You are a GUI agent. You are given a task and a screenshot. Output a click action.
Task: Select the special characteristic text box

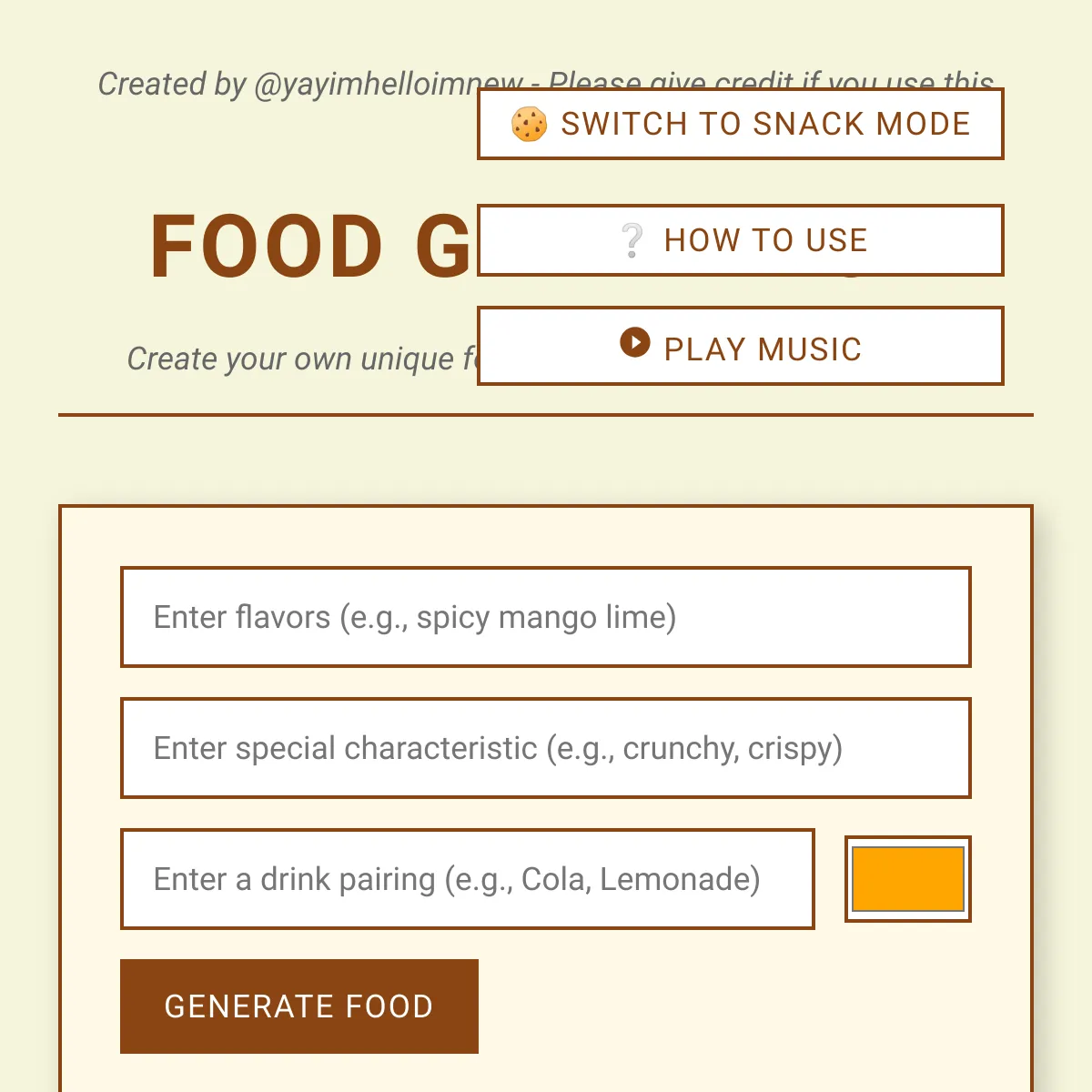tap(546, 748)
